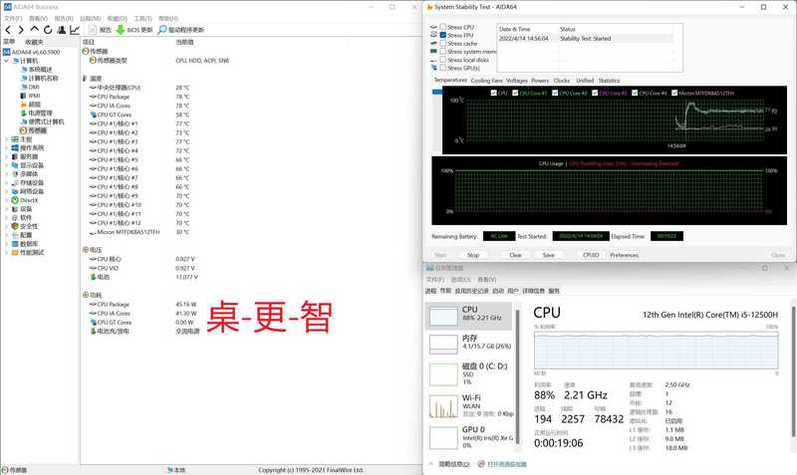Switch to the Statistics tab
This screenshot has width=797, height=475.
tap(609, 81)
